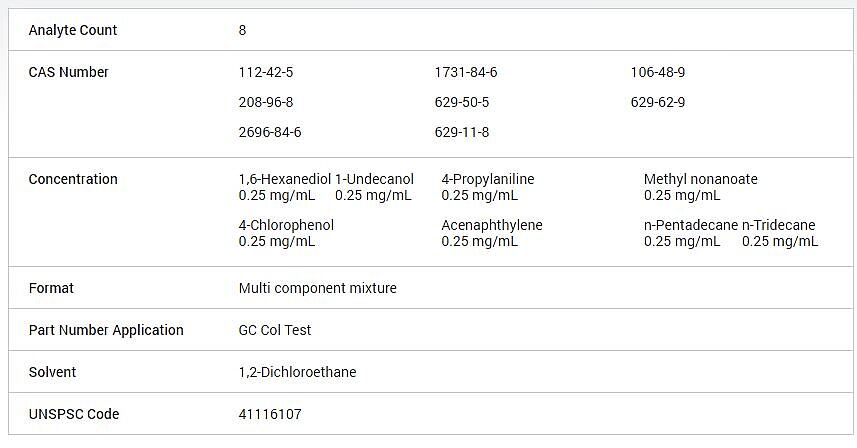
Task: Click the 1,2-Dichloroethane solvent value
Action: [x=297, y=372]
